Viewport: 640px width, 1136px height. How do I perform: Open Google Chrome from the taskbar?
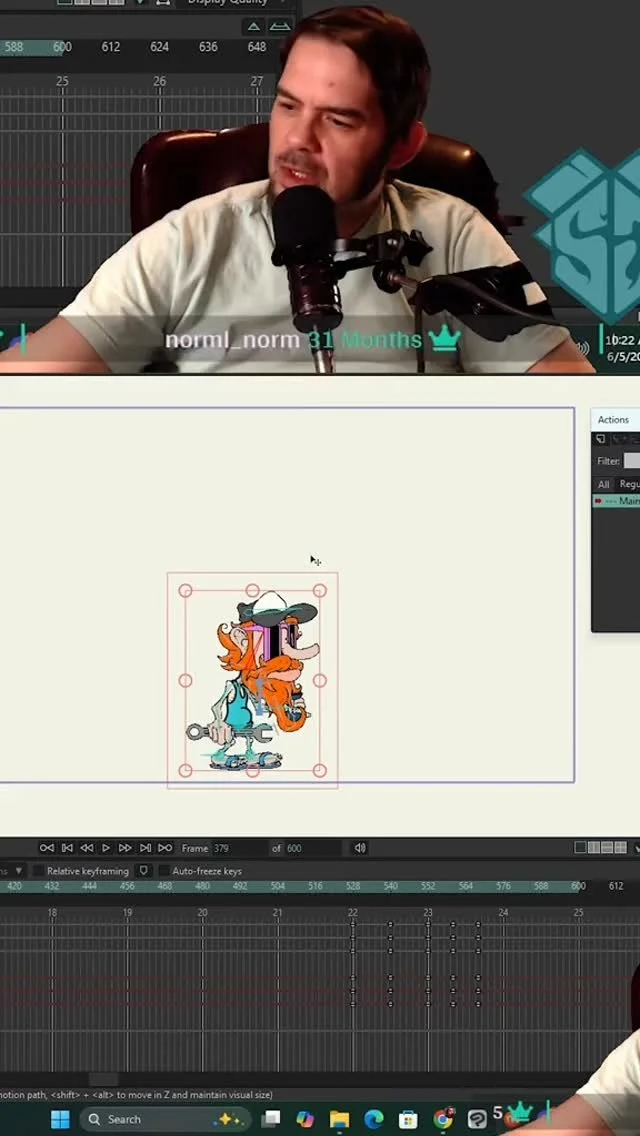(443, 1119)
